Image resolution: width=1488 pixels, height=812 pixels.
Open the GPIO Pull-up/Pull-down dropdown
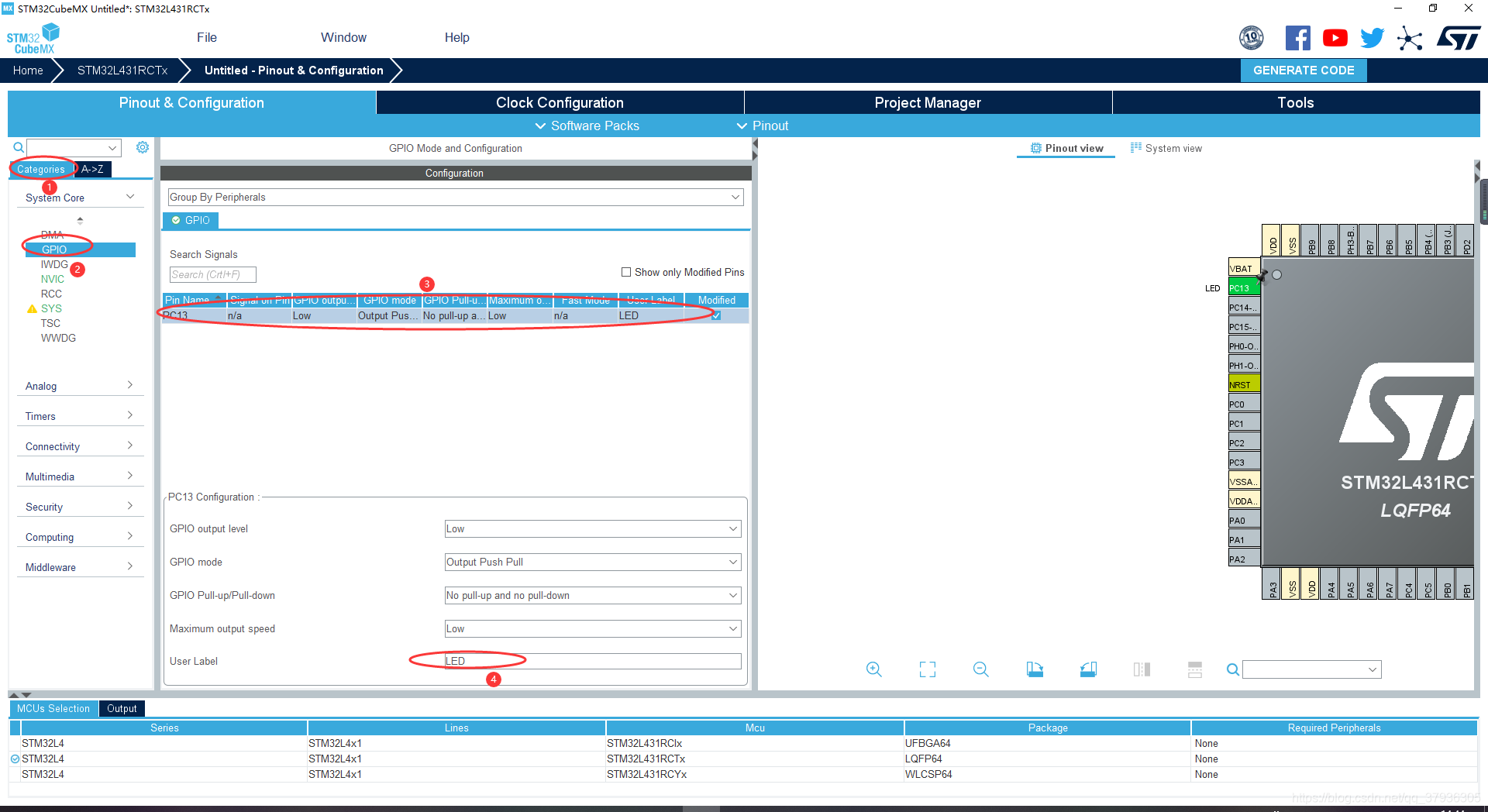pyautogui.click(x=593, y=596)
